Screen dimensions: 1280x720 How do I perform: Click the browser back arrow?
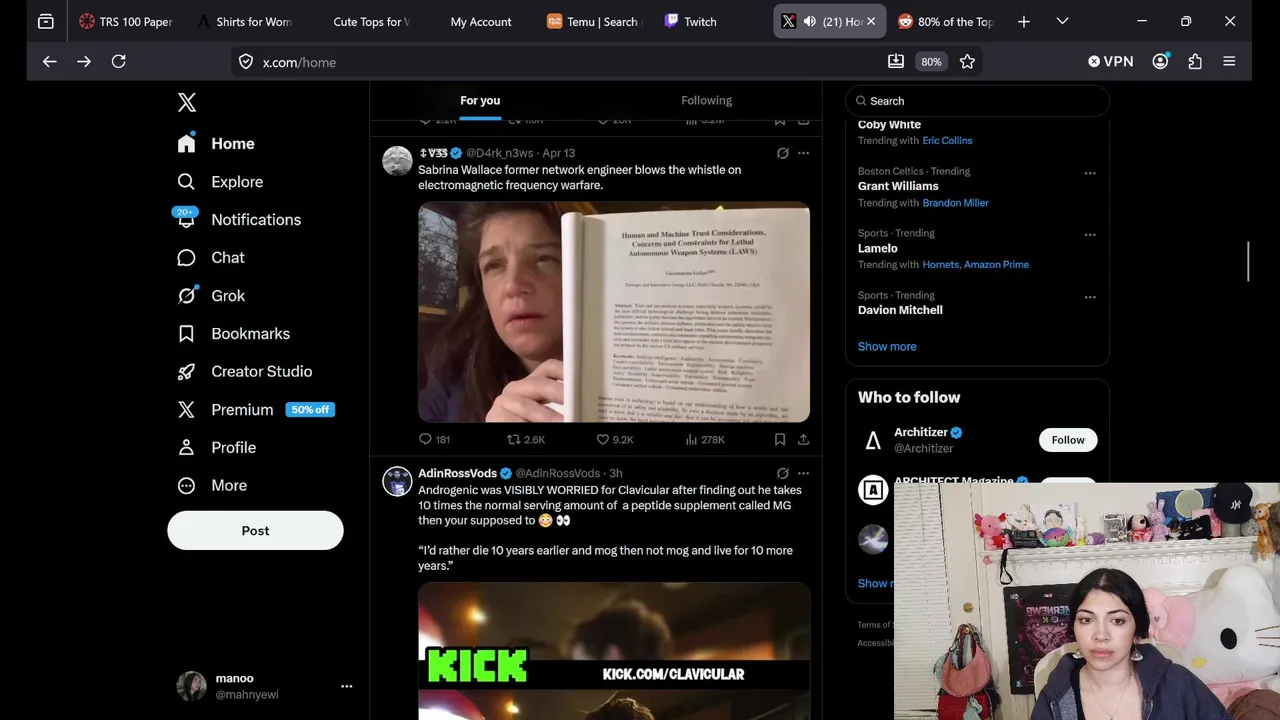click(x=49, y=62)
